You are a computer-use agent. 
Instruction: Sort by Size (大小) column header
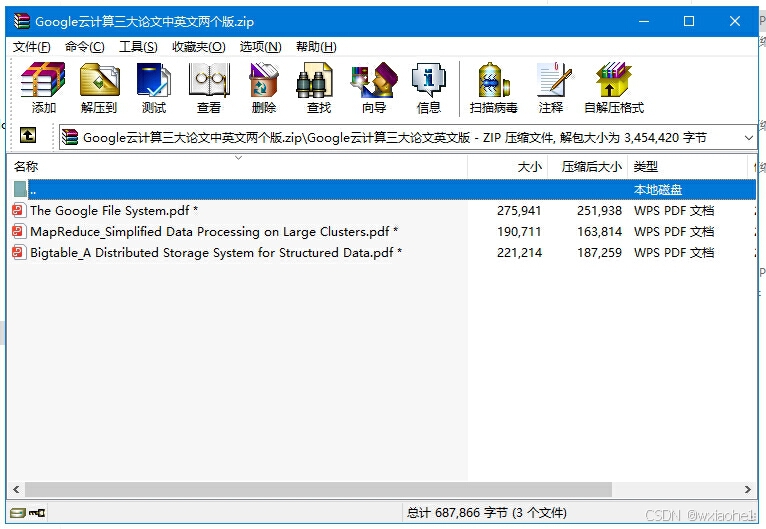[x=508, y=167]
